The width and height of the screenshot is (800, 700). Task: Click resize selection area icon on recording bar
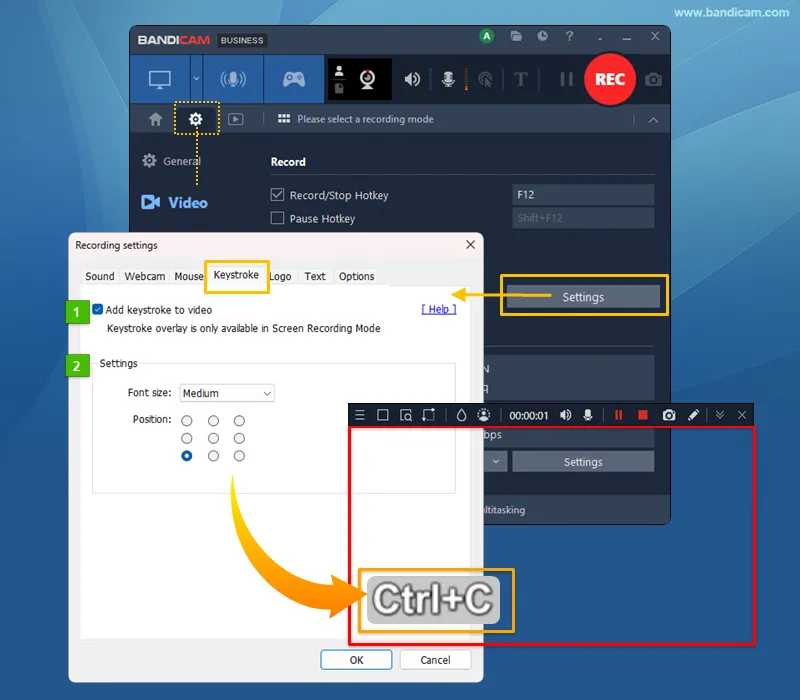pos(429,415)
